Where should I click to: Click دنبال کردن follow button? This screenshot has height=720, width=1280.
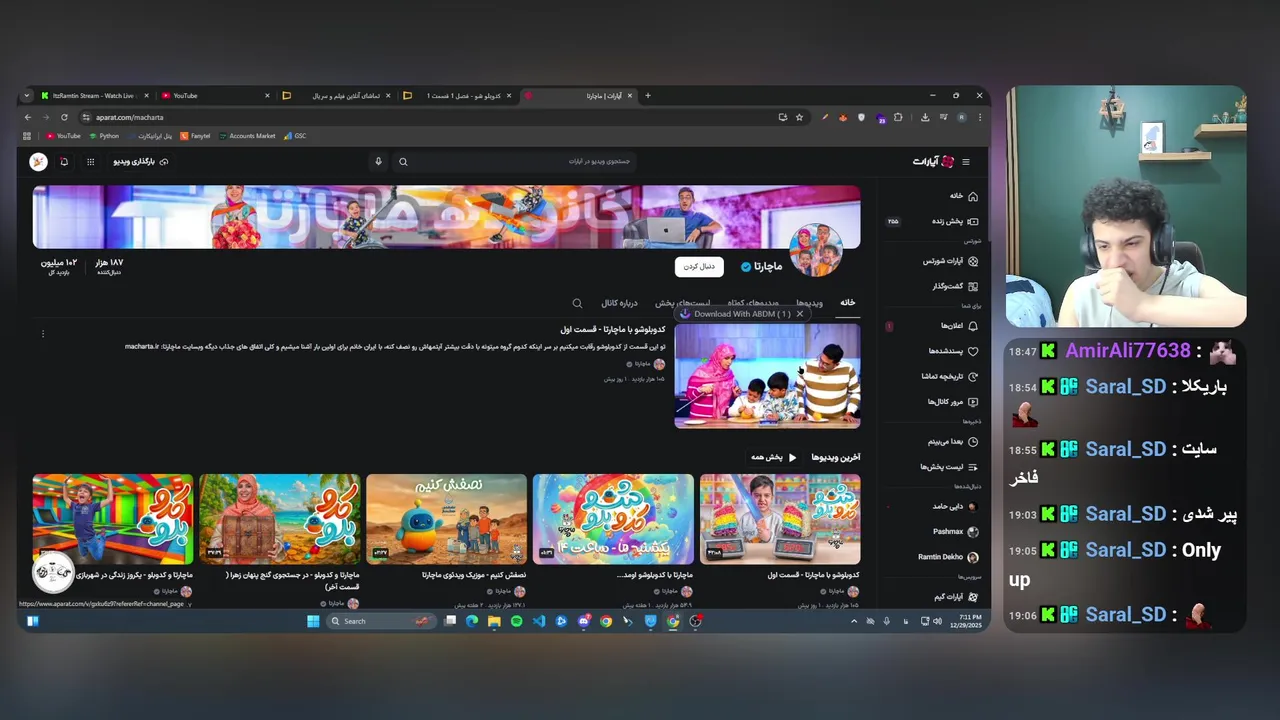[699, 266]
